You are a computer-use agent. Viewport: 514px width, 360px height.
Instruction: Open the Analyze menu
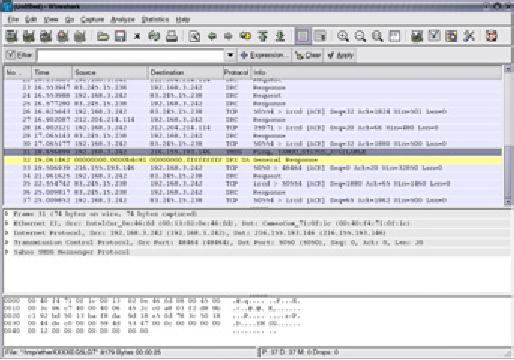[x=122, y=19]
